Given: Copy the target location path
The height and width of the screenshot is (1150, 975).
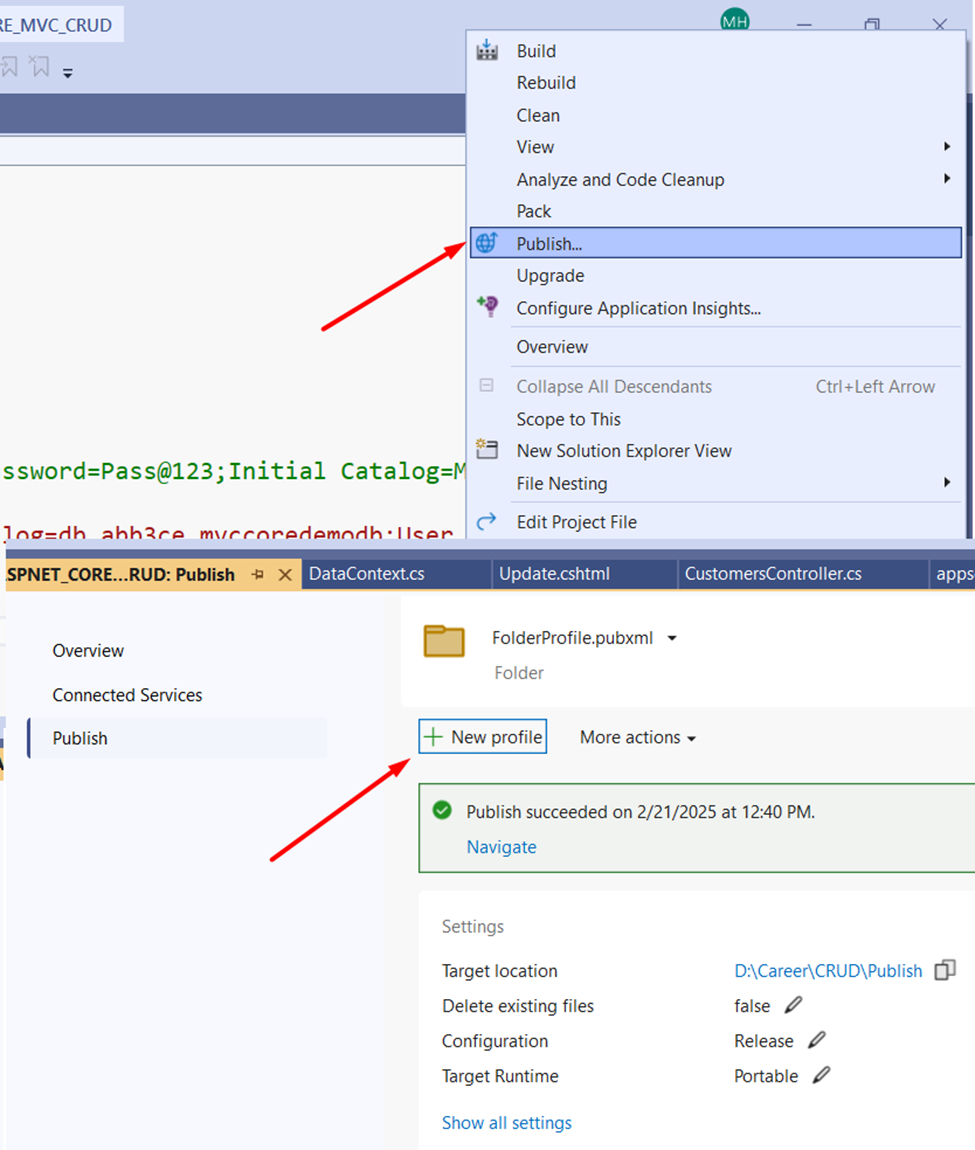Looking at the screenshot, I should (x=944, y=971).
